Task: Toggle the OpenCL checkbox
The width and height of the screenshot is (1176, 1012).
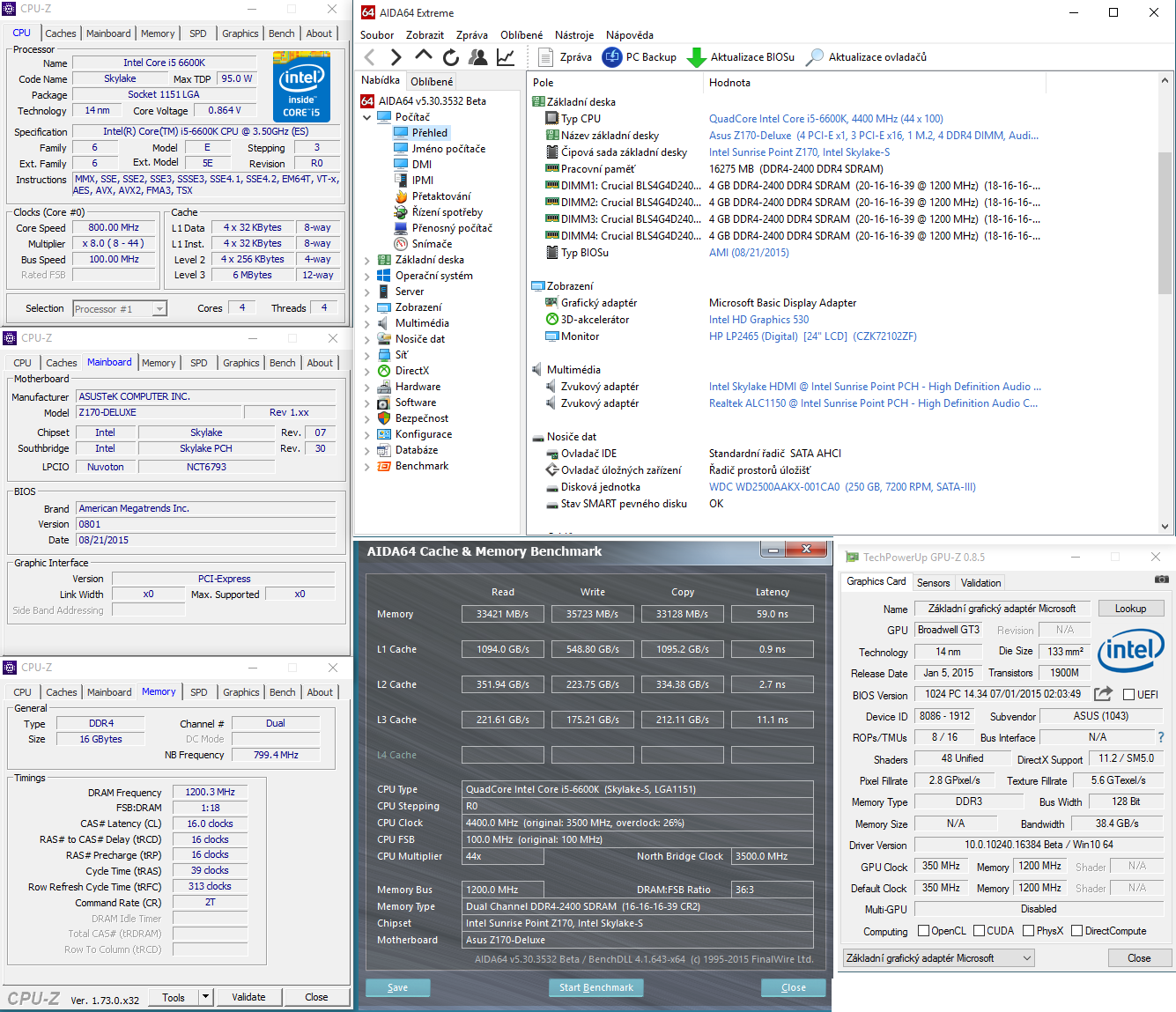Action: coord(923,931)
